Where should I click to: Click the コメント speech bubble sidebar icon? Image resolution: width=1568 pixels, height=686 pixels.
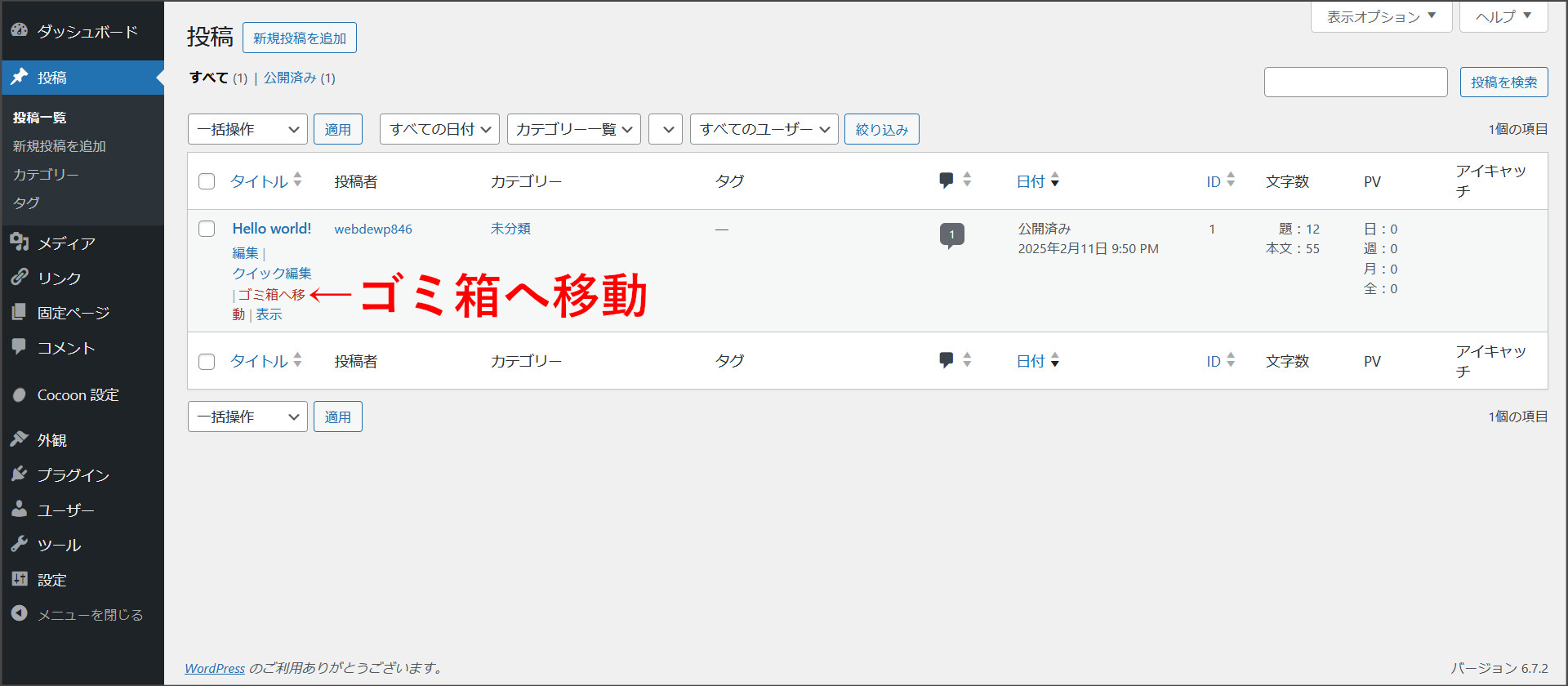pyautogui.click(x=20, y=346)
